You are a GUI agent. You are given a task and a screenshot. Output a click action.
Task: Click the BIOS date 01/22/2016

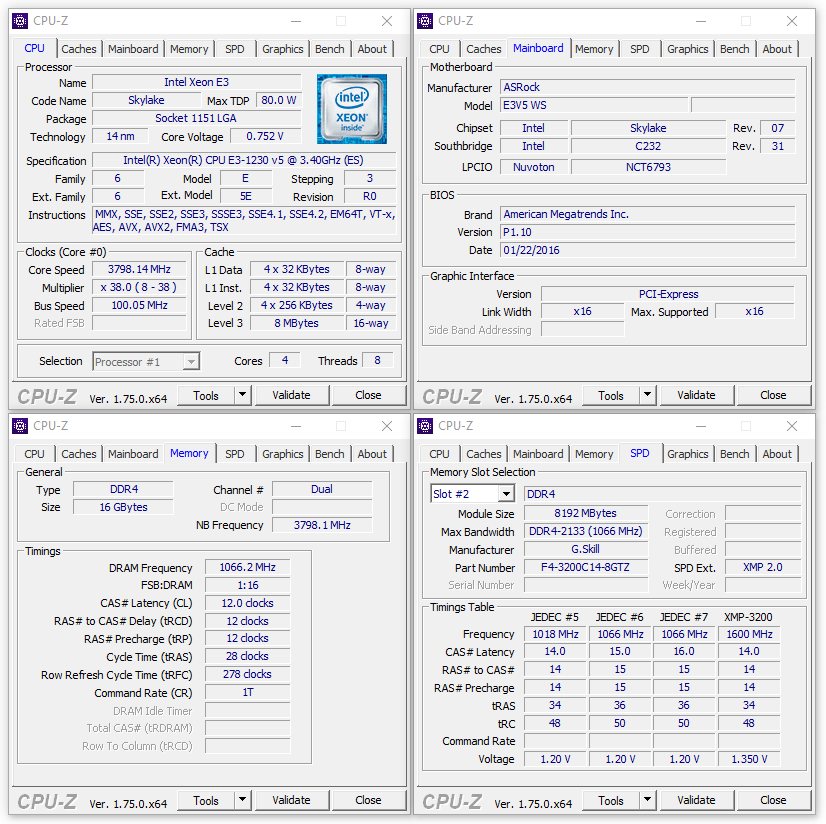coord(647,250)
